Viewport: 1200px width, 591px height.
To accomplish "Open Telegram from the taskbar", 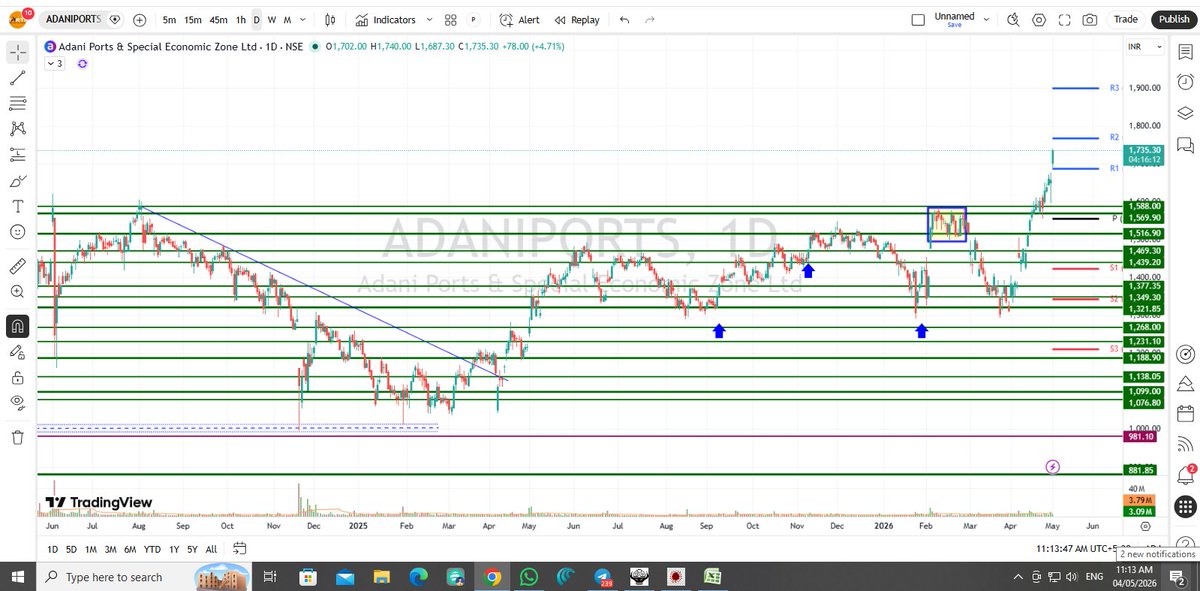I will tap(602, 577).
